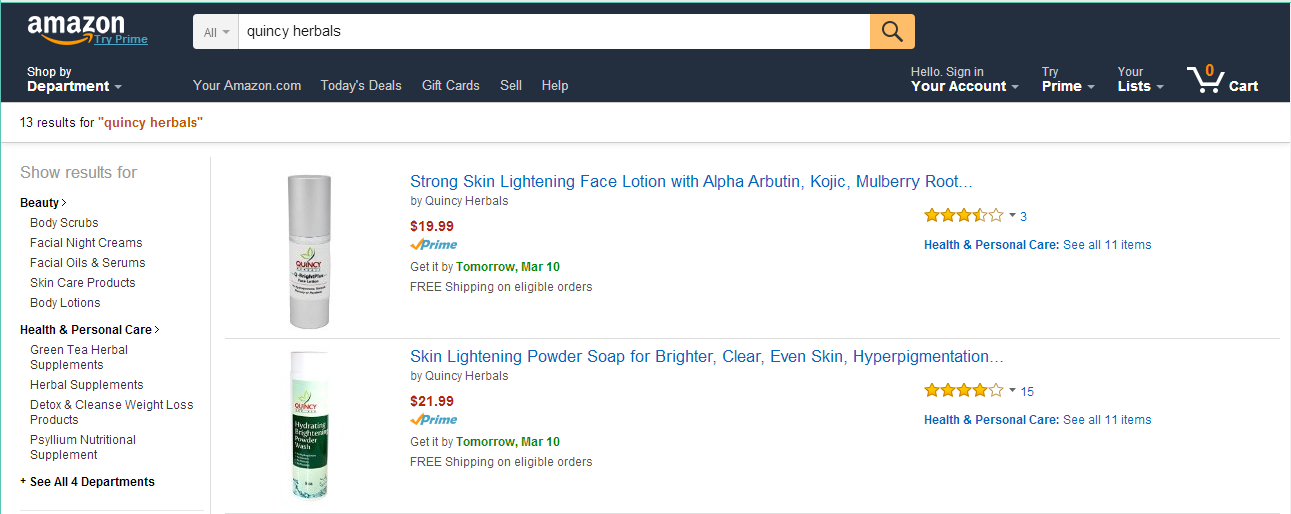Click the star rating of the Powder Soap

963,390
